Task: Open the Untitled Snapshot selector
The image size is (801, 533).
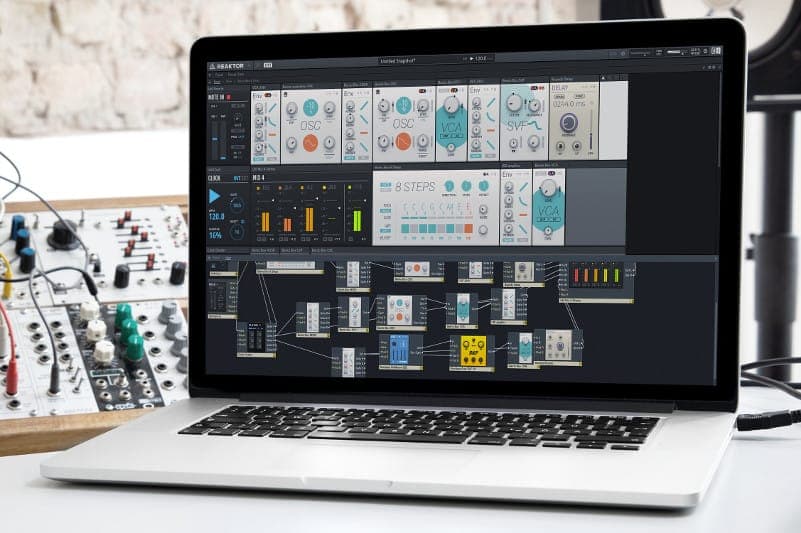Action: [398, 61]
